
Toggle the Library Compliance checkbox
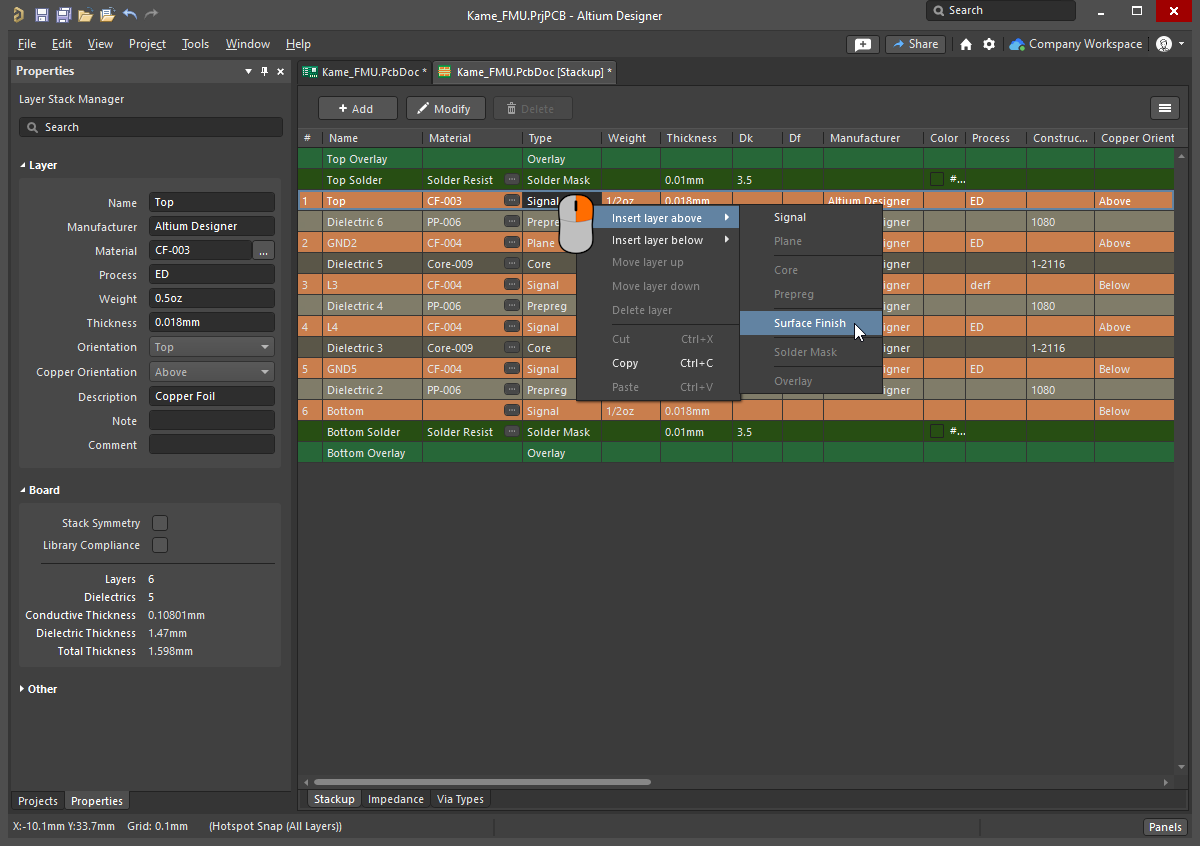[160, 545]
